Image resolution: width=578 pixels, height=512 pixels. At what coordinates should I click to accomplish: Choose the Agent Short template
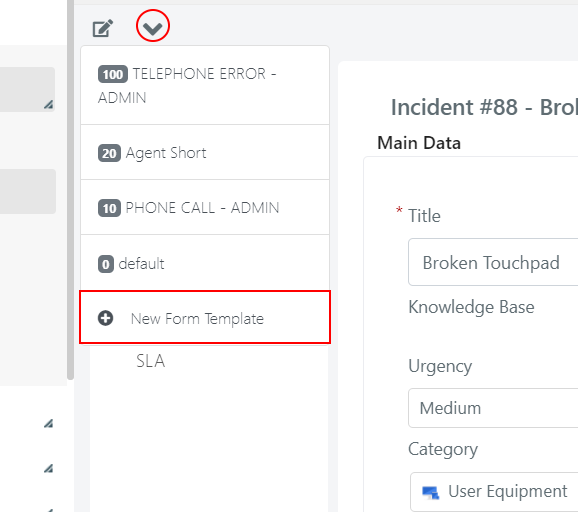tap(205, 153)
